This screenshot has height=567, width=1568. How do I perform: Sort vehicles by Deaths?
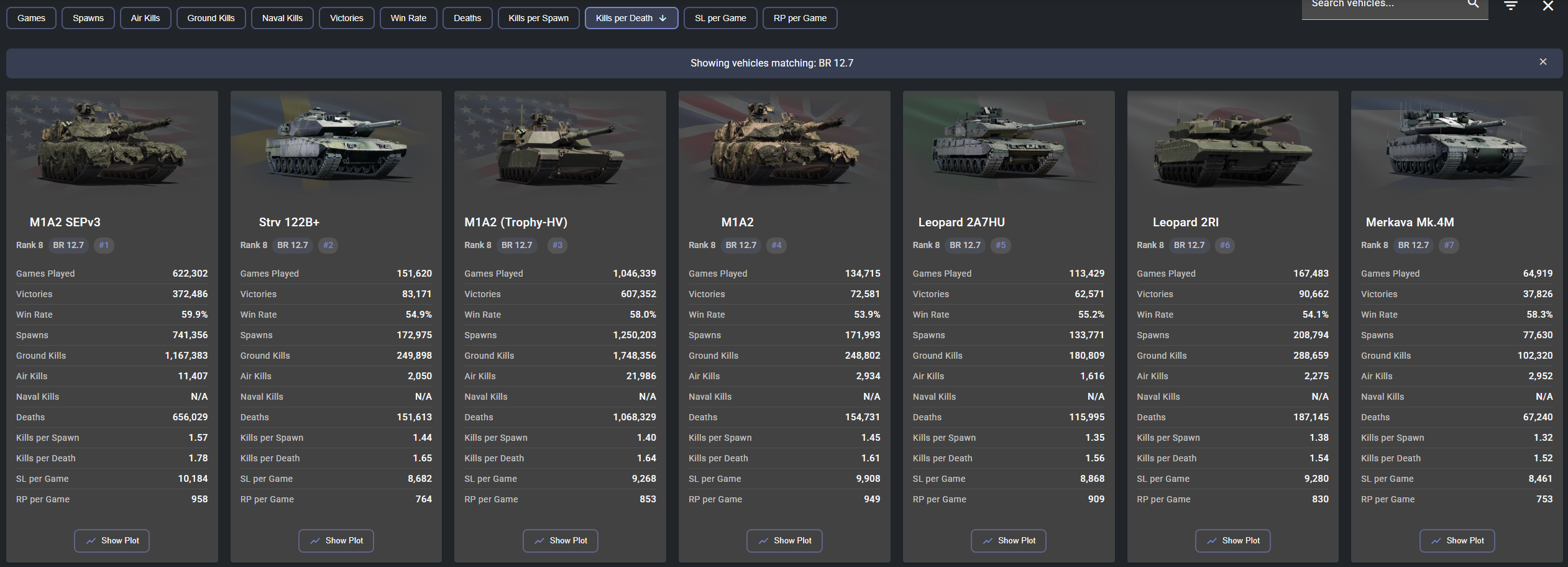coord(467,18)
